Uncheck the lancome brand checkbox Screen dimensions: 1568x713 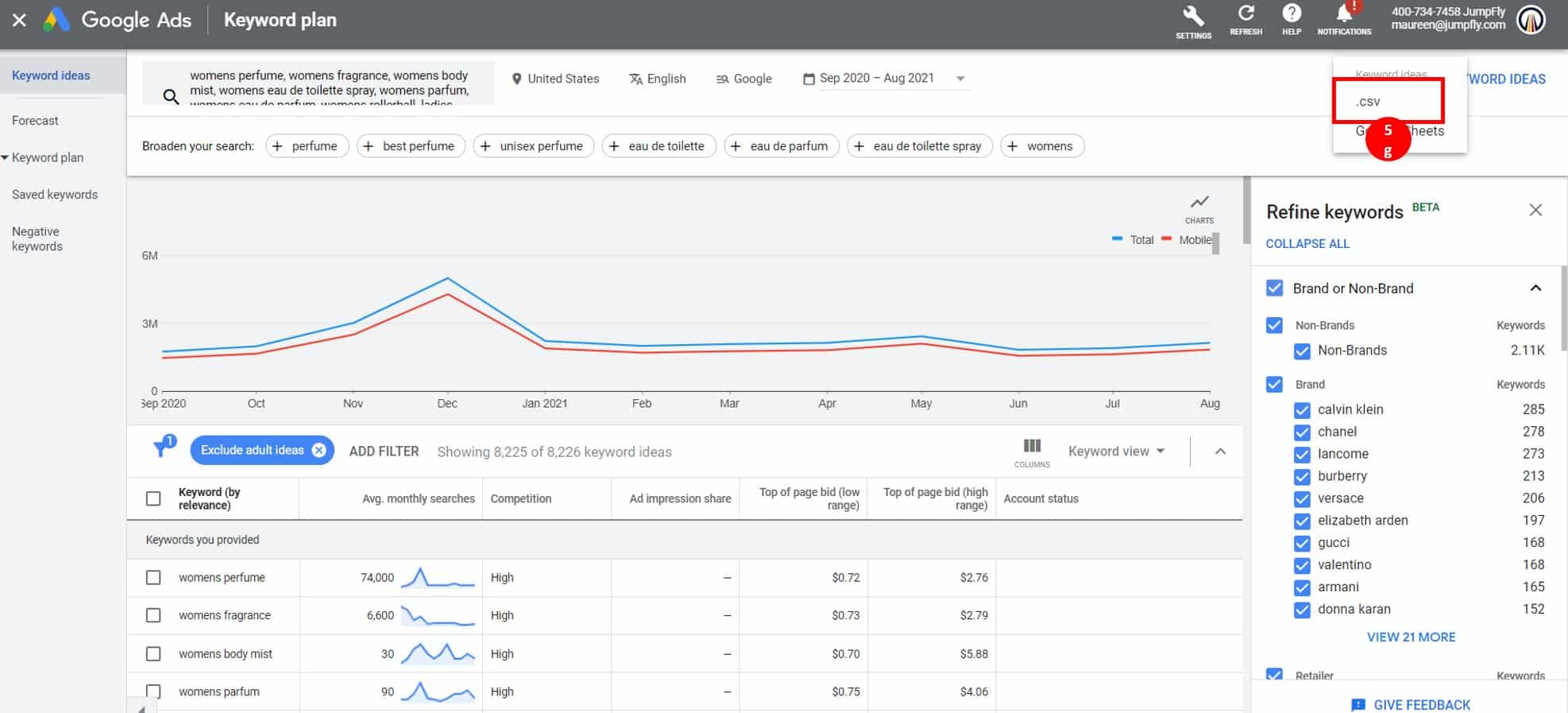point(1302,455)
